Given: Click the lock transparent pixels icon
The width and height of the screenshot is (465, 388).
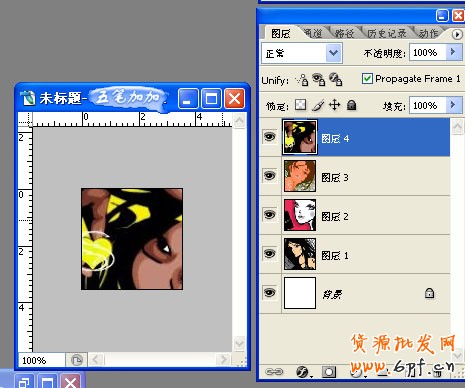Looking at the screenshot, I should [301, 105].
